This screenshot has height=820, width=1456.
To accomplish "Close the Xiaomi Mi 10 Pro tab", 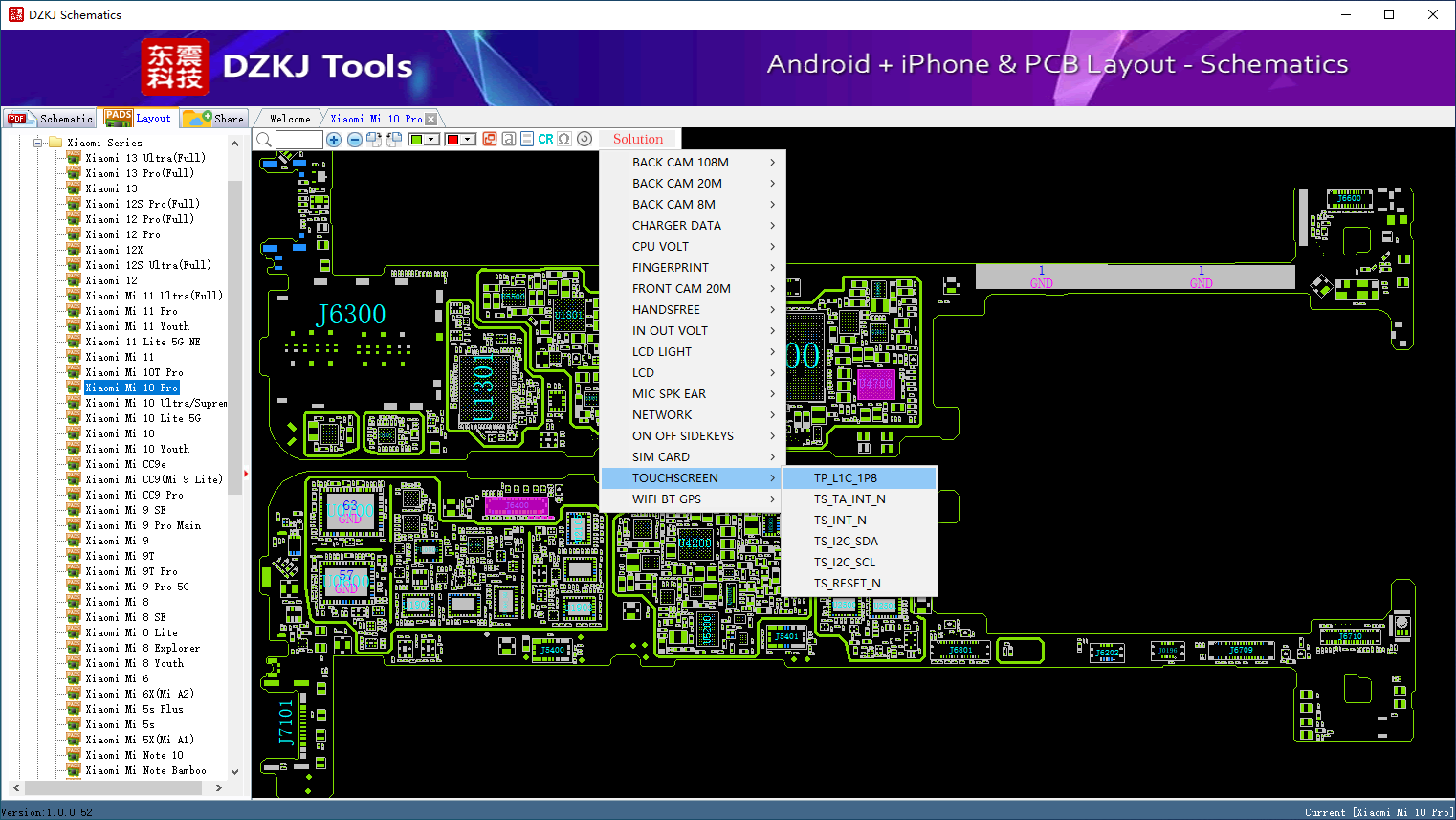I will [x=431, y=119].
